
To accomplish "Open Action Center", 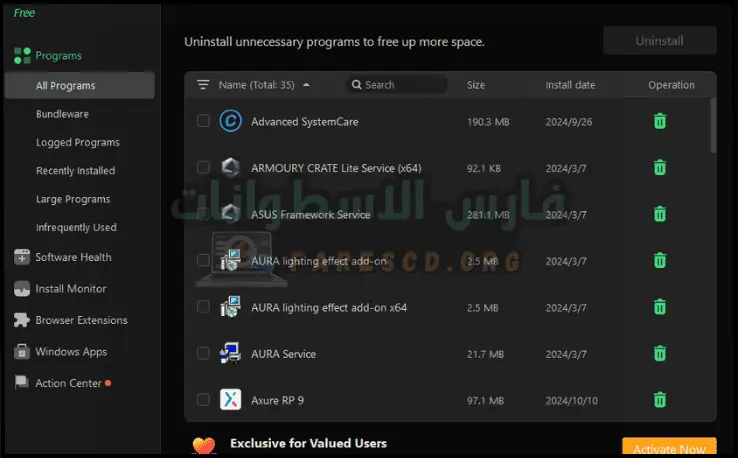I will (x=68, y=383).
